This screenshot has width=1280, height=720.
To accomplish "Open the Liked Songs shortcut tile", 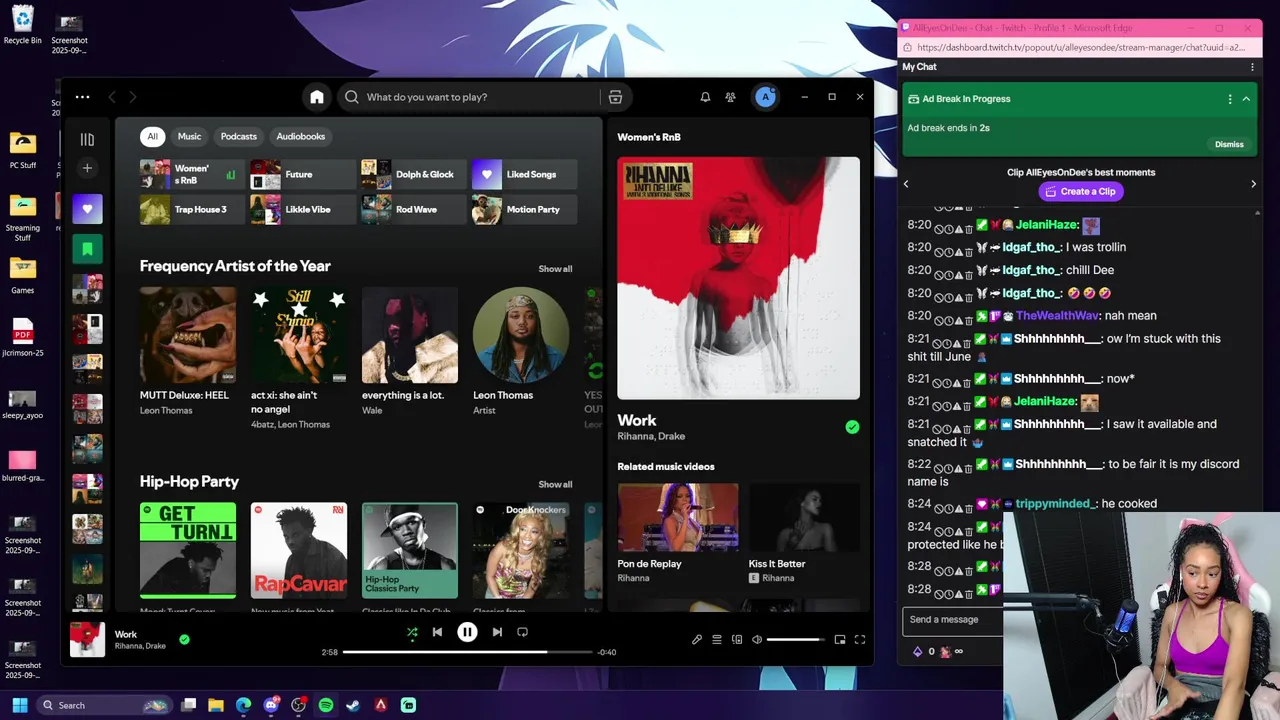I will click(524, 174).
